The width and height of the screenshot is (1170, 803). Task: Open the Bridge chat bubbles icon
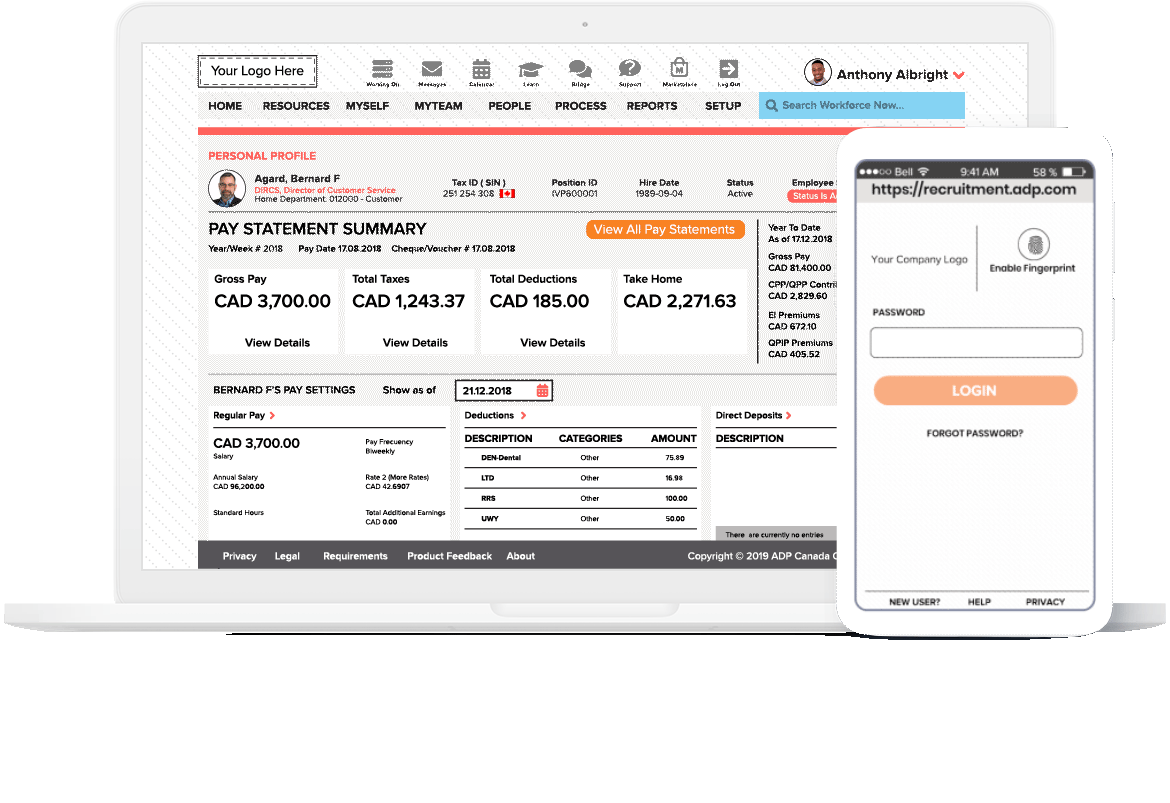click(x=580, y=69)
